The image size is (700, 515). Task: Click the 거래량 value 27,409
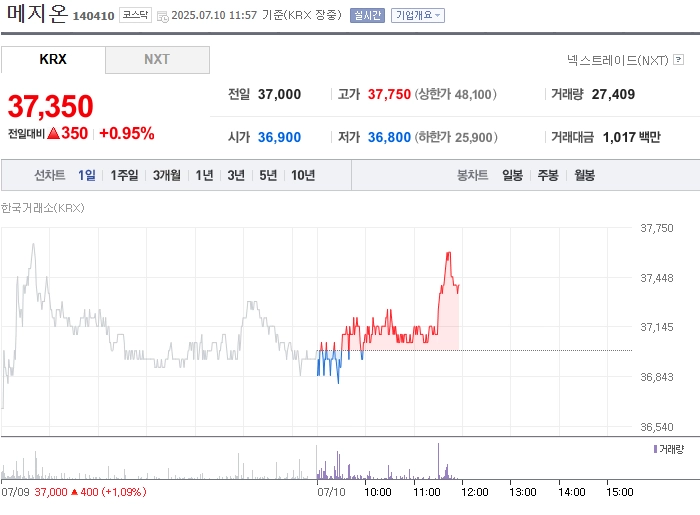point(613,94)
